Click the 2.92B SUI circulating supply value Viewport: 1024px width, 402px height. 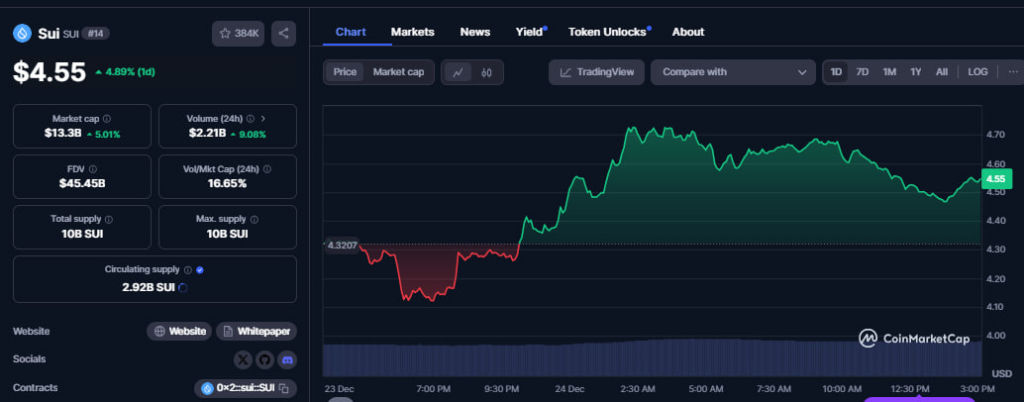pos(148,287)
